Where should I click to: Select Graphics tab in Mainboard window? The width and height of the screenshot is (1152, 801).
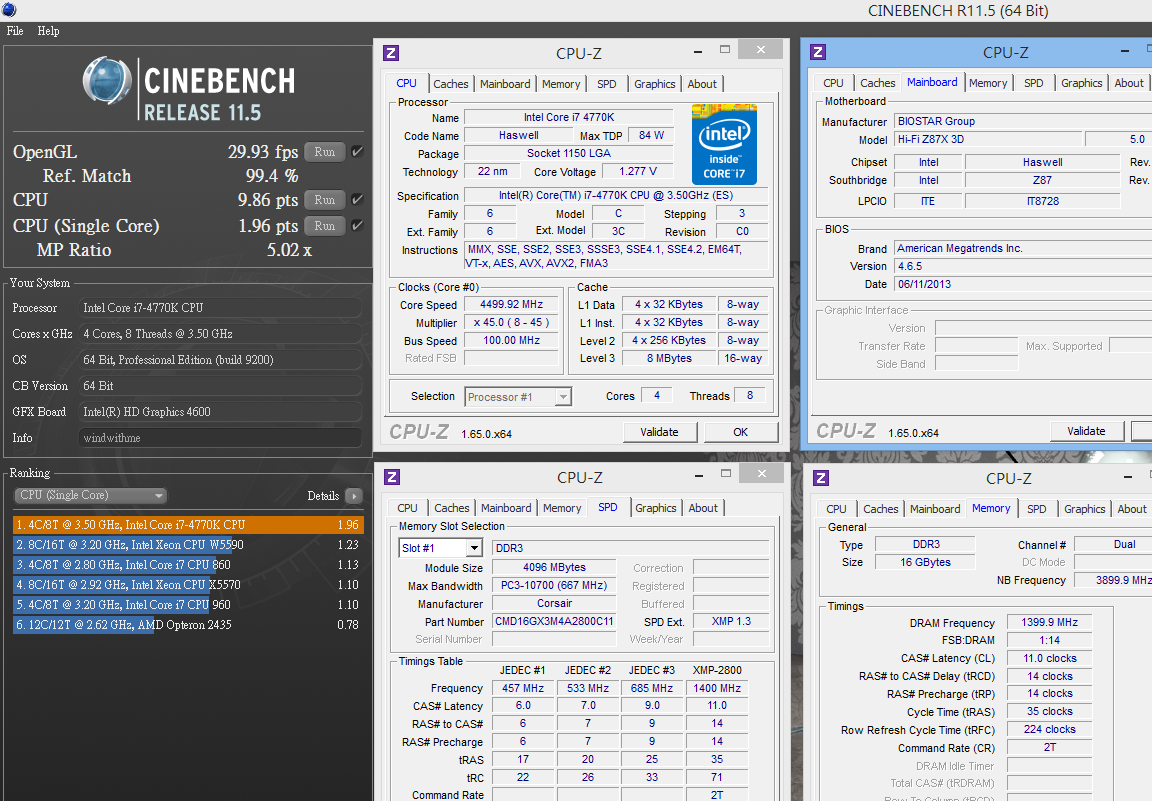[1081, 83]
